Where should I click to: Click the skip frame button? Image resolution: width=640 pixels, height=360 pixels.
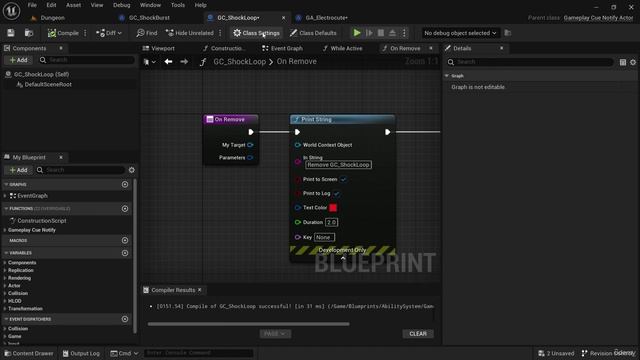click(x=369, y=33)
